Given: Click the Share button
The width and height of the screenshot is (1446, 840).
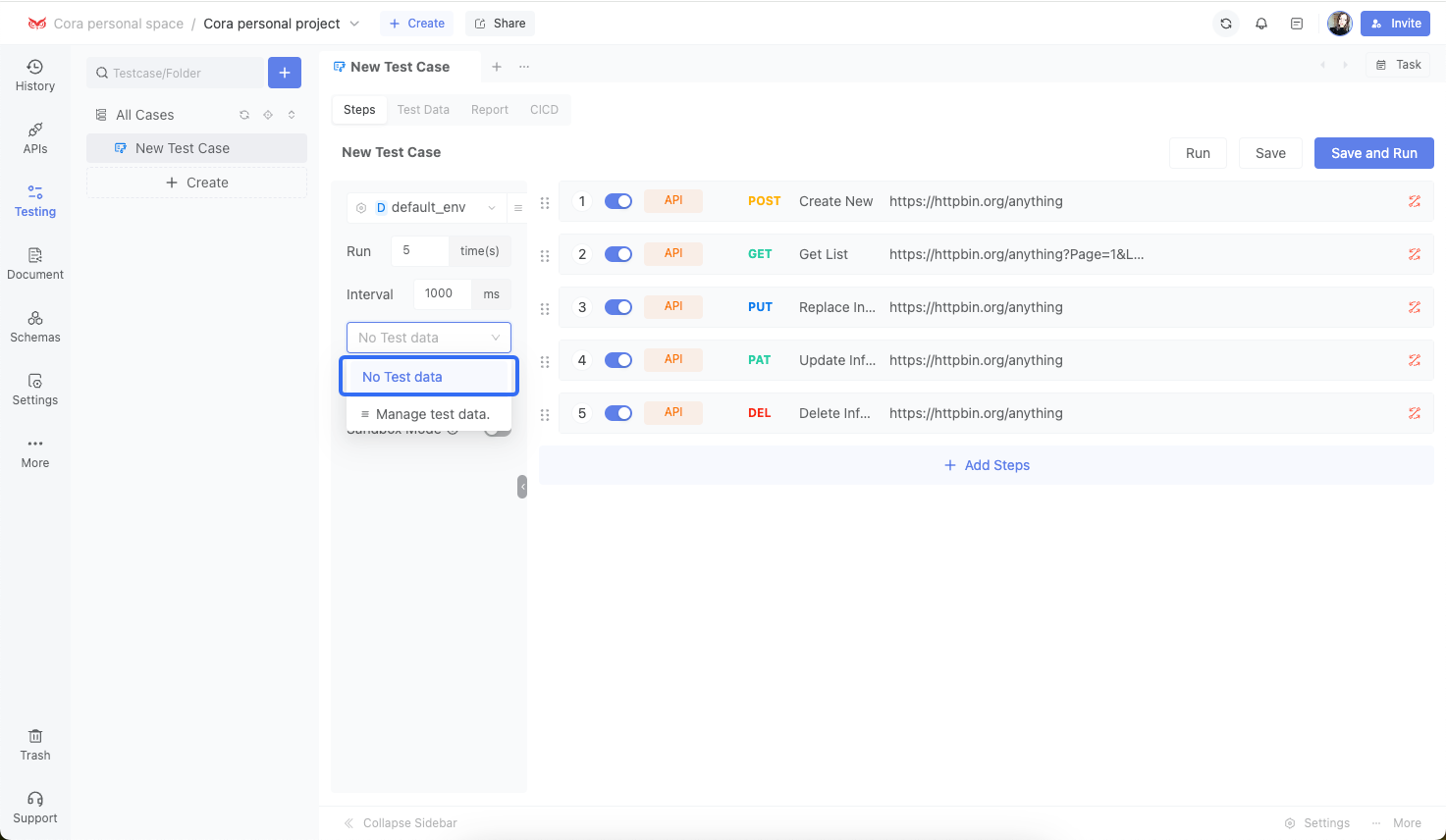Looking at the screenshot, I should [x=500, y=24].
